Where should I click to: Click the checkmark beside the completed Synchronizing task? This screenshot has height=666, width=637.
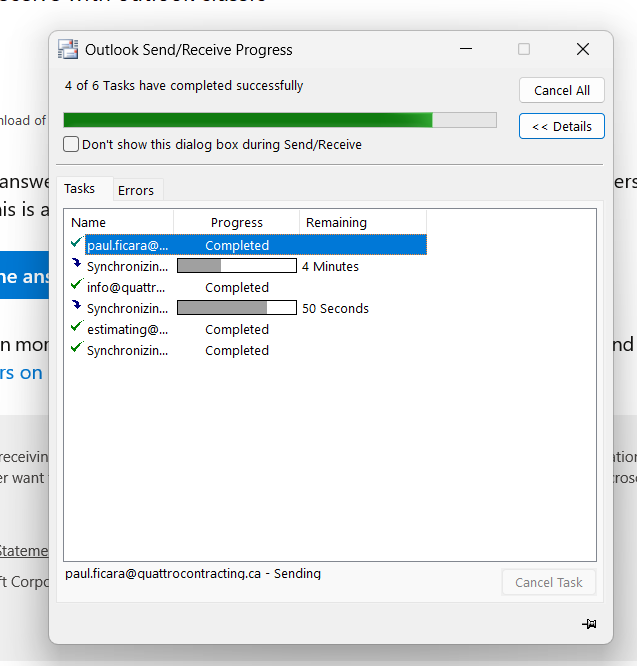tap(77, 347)
